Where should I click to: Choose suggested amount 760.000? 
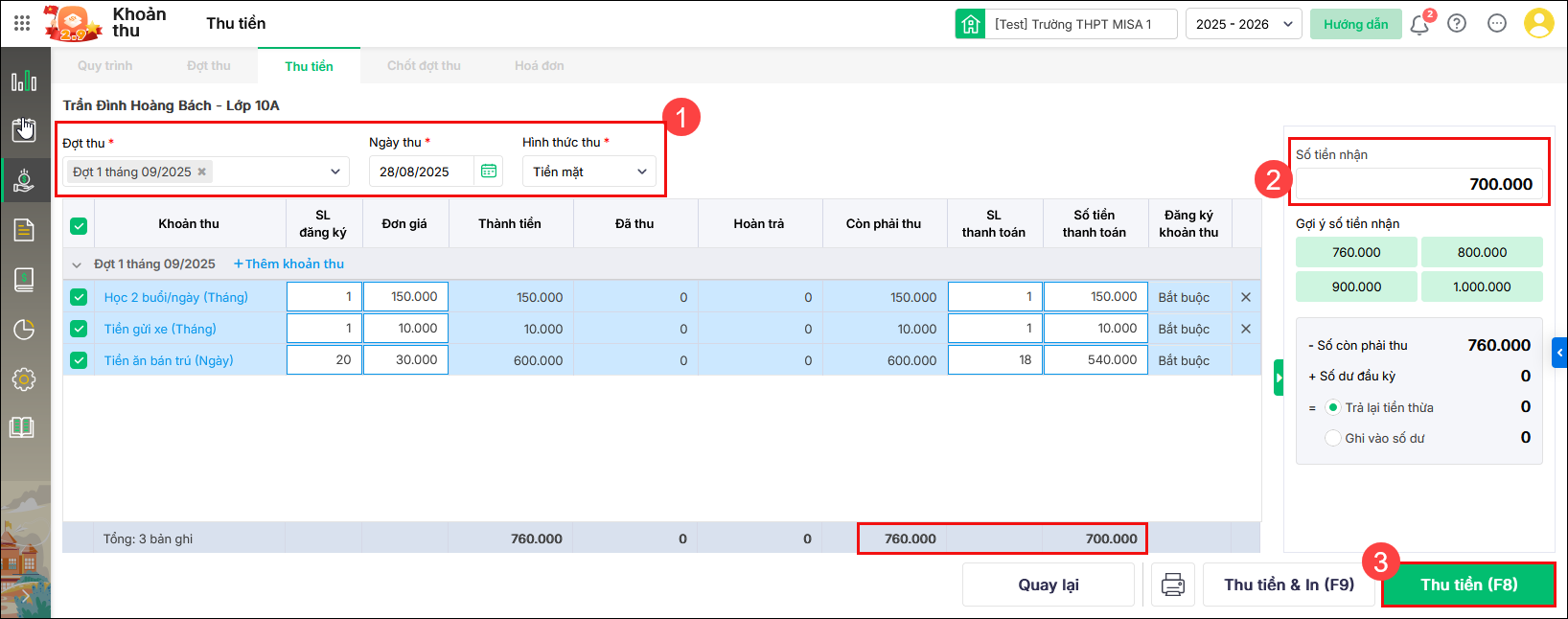click(1356, 252)
